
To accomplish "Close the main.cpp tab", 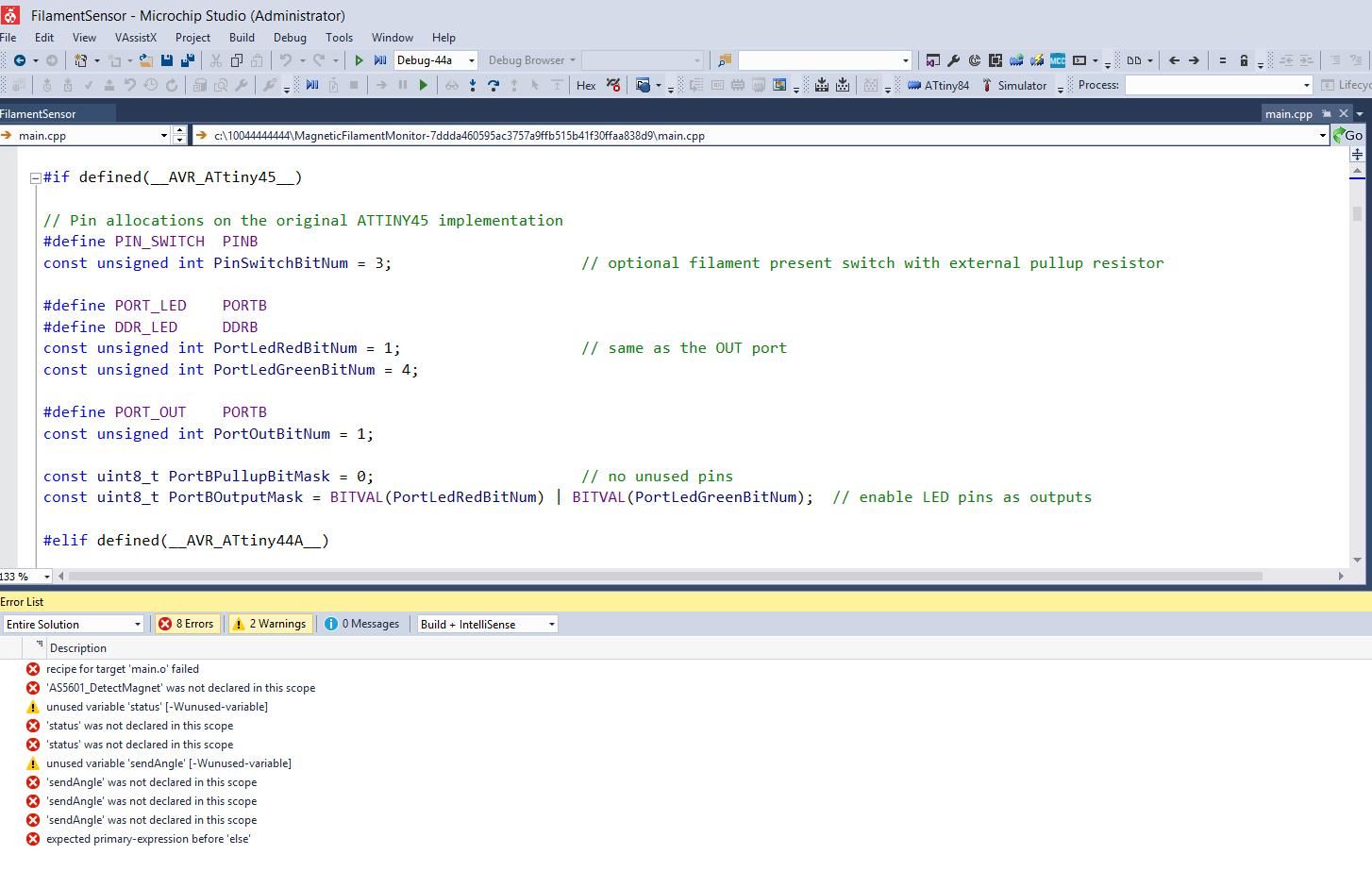I will (x=1344, y=113).
